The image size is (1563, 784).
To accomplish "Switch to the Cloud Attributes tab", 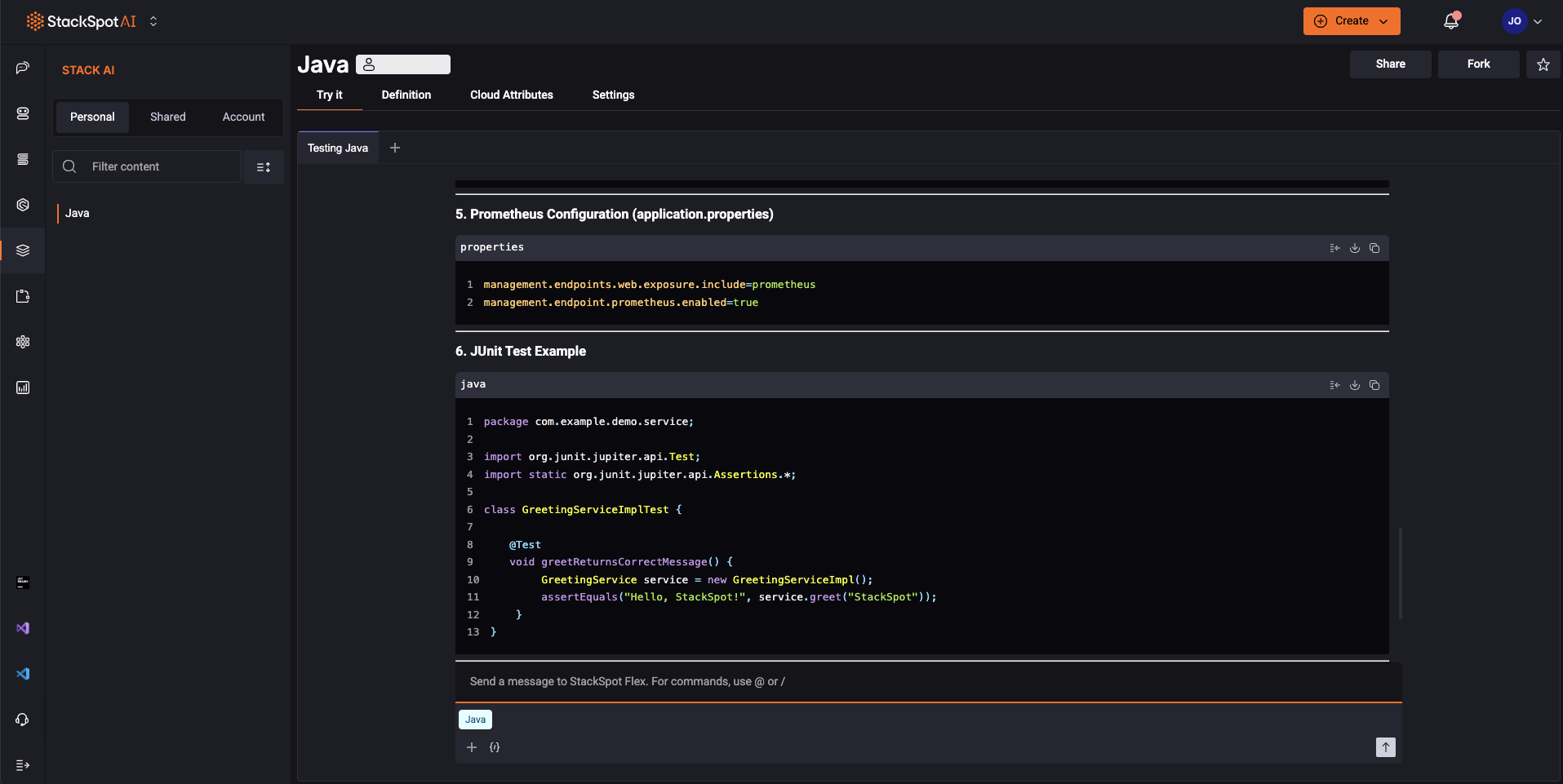I will coord(511,95).
